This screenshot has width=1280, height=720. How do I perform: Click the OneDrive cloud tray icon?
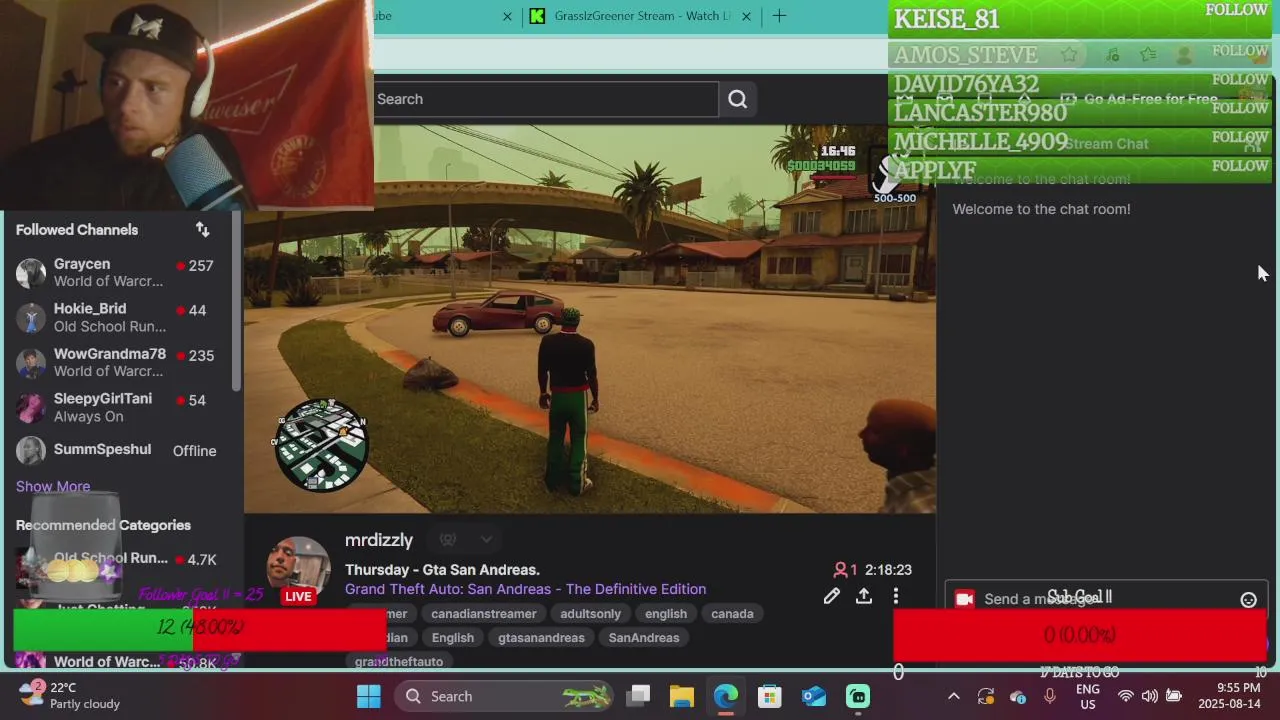tap(1018, 696)
